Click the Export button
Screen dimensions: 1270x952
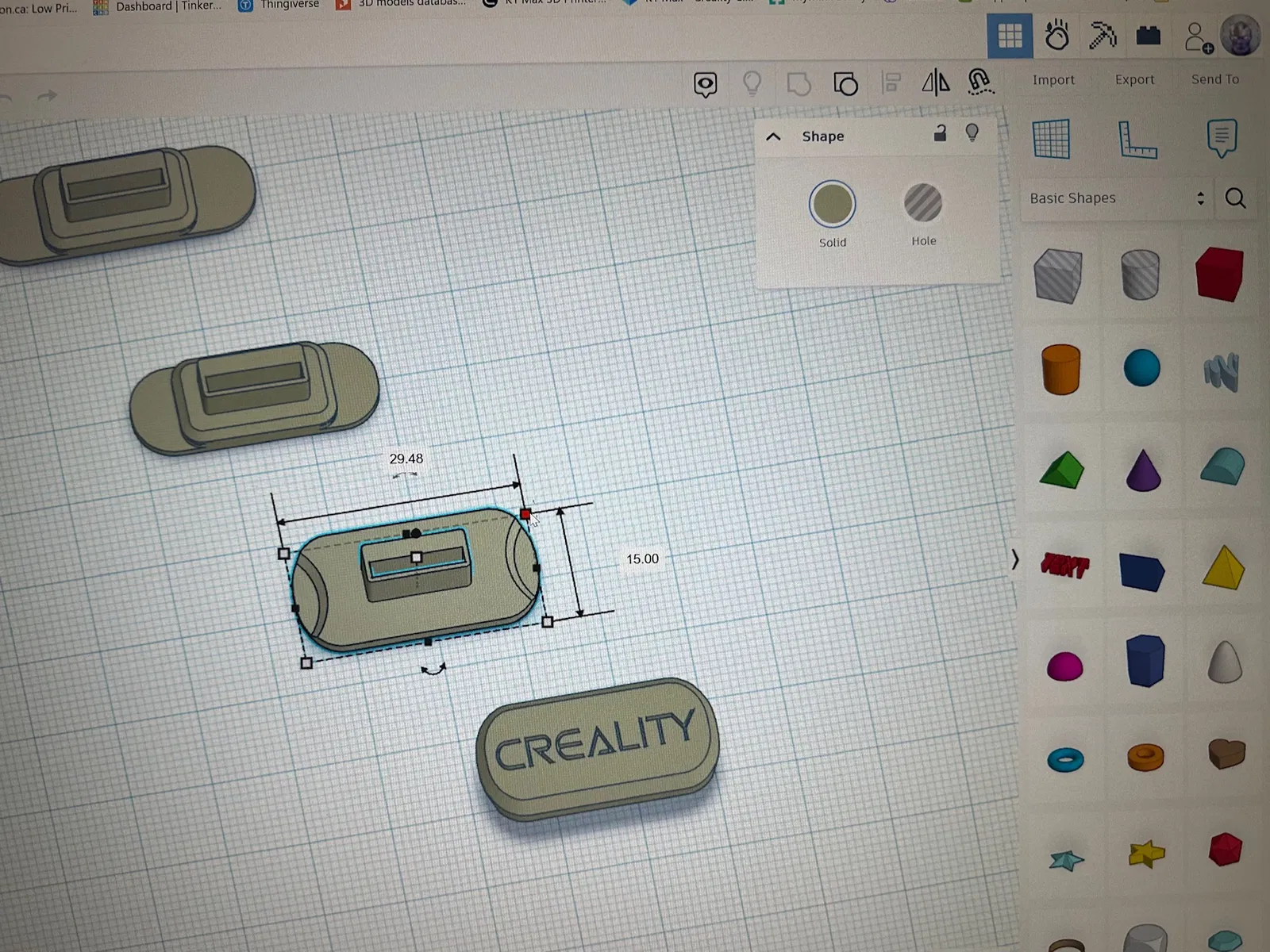(1134, 79)
